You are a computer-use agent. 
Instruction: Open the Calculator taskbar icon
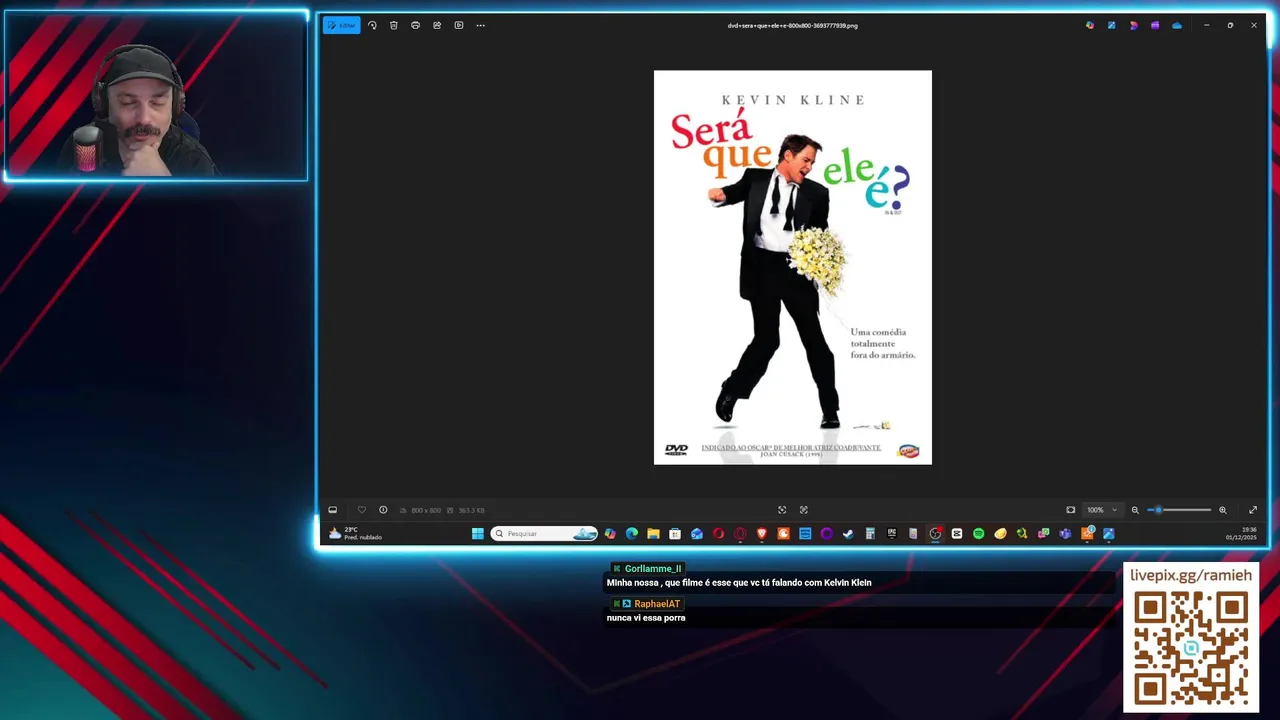pyautogui.click(x=870, y=533)
